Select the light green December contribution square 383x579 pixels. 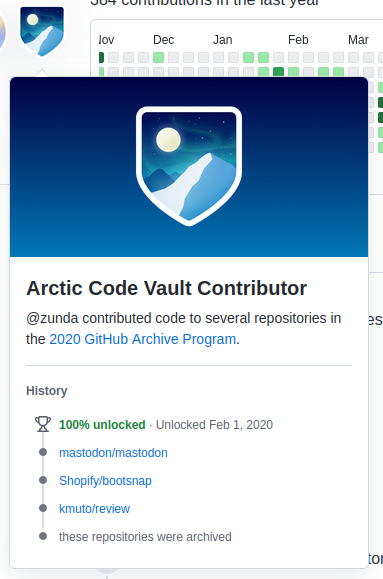[158, 57]
